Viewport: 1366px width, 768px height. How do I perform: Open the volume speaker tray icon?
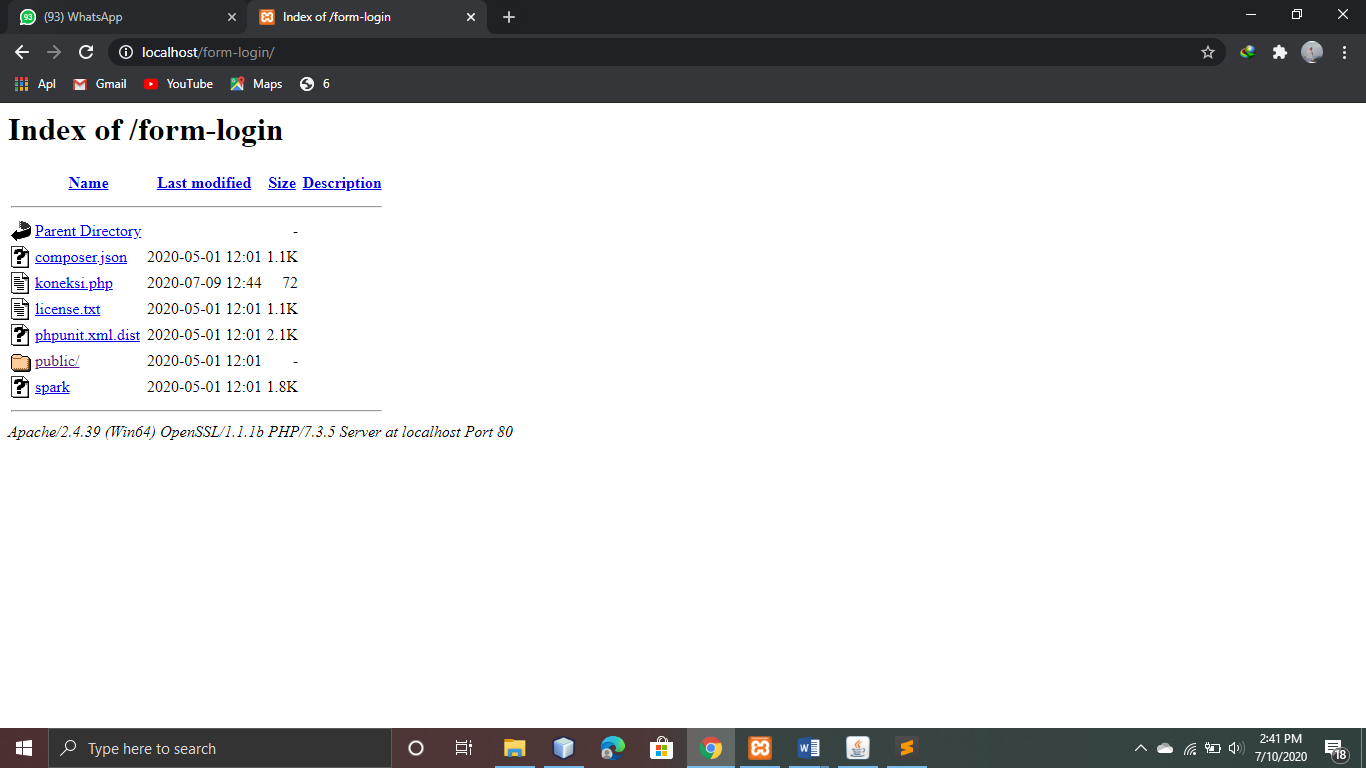[1236, 748]
